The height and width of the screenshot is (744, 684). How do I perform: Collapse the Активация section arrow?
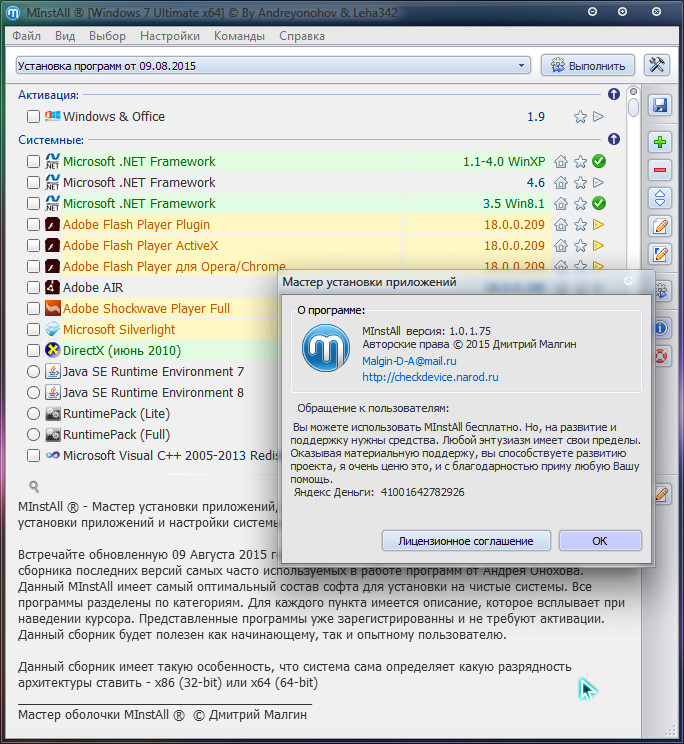pos(614,94)
